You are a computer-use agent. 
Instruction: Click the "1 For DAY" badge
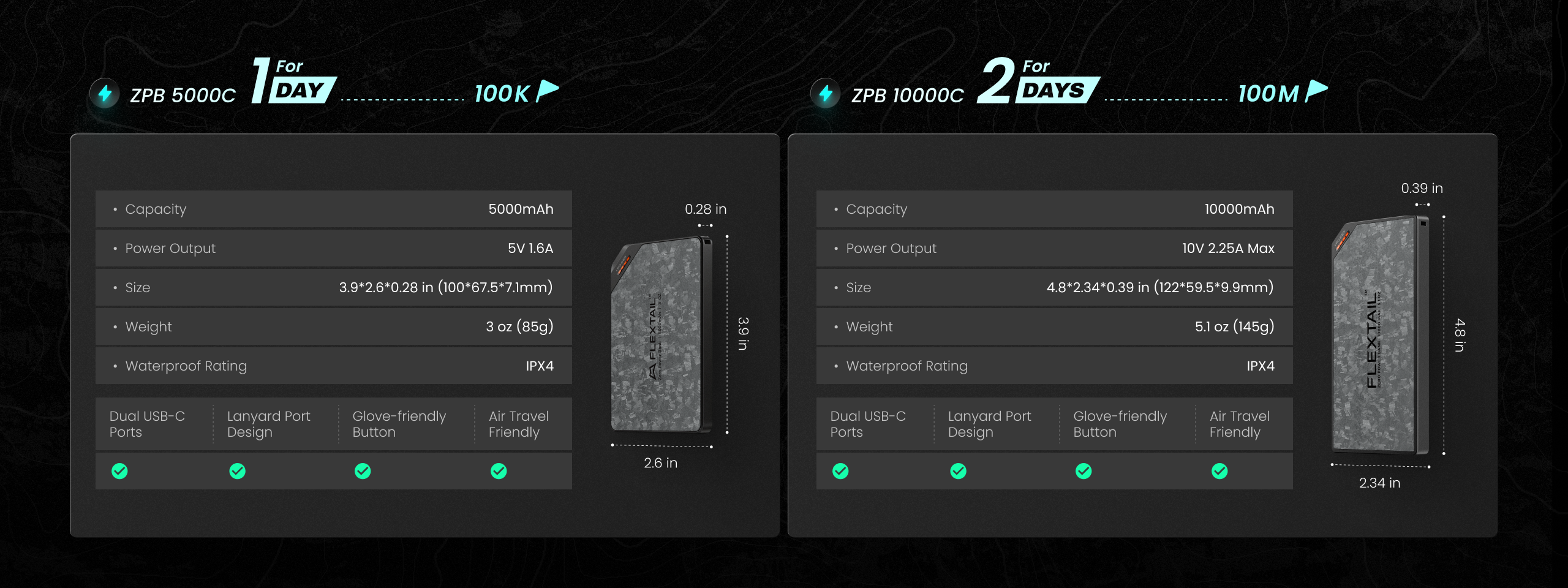click(294, 81)
